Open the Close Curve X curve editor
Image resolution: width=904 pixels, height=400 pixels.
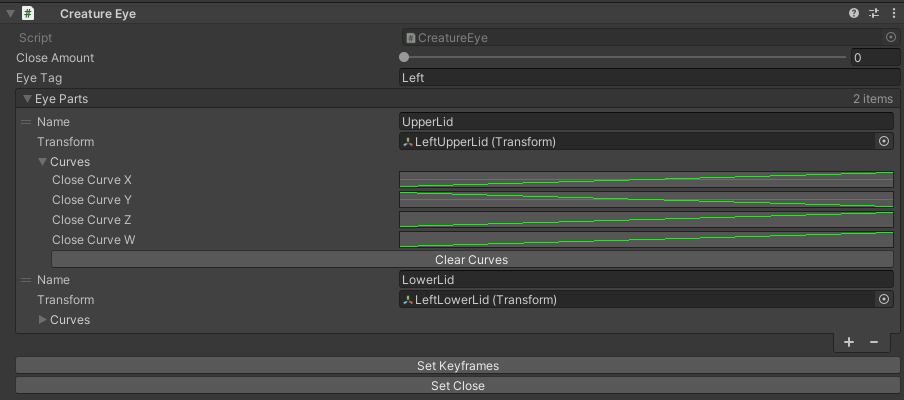coord(646,180)
